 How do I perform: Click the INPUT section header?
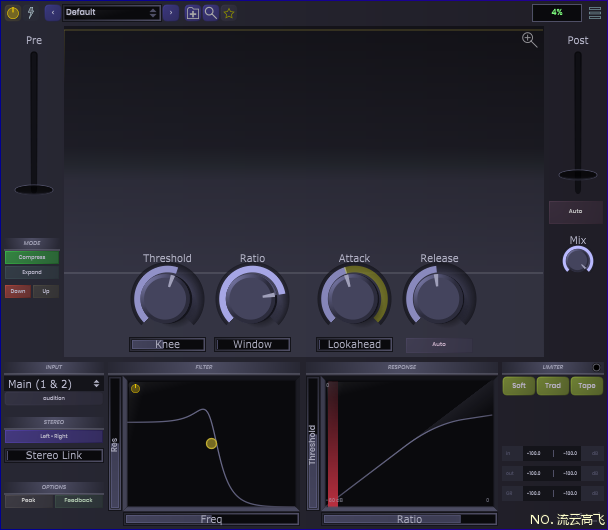coord(54,367)
